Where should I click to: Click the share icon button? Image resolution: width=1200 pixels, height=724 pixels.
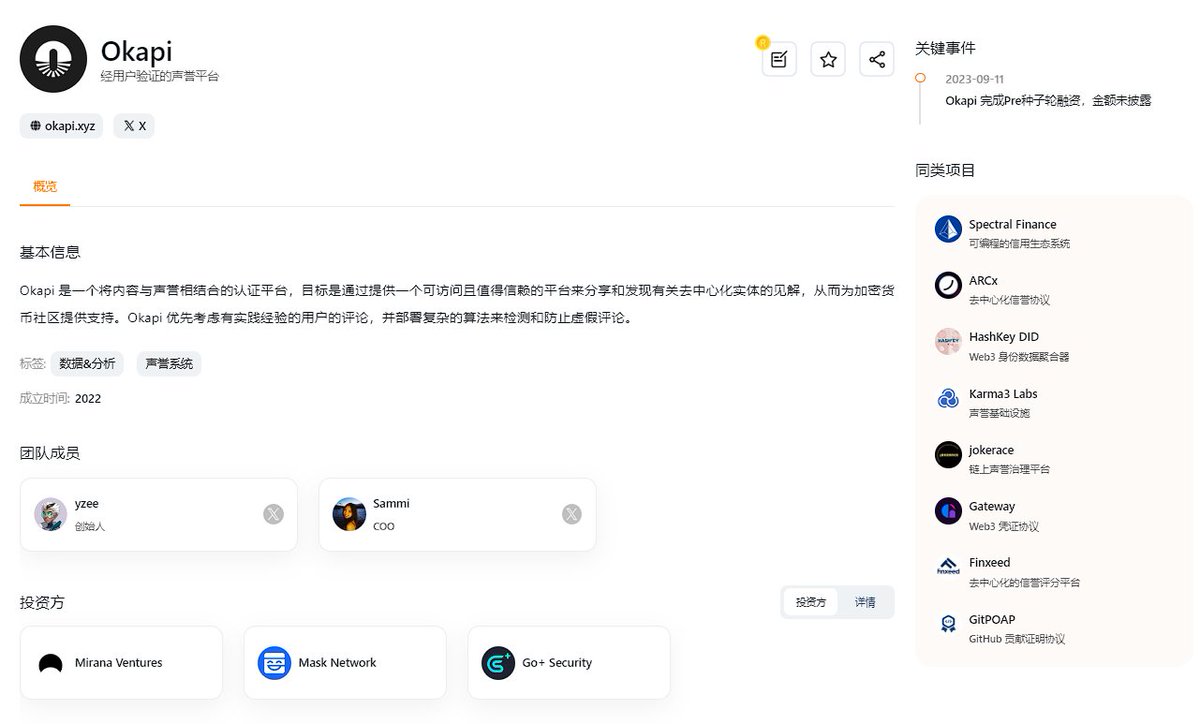(x=877, y=59)
